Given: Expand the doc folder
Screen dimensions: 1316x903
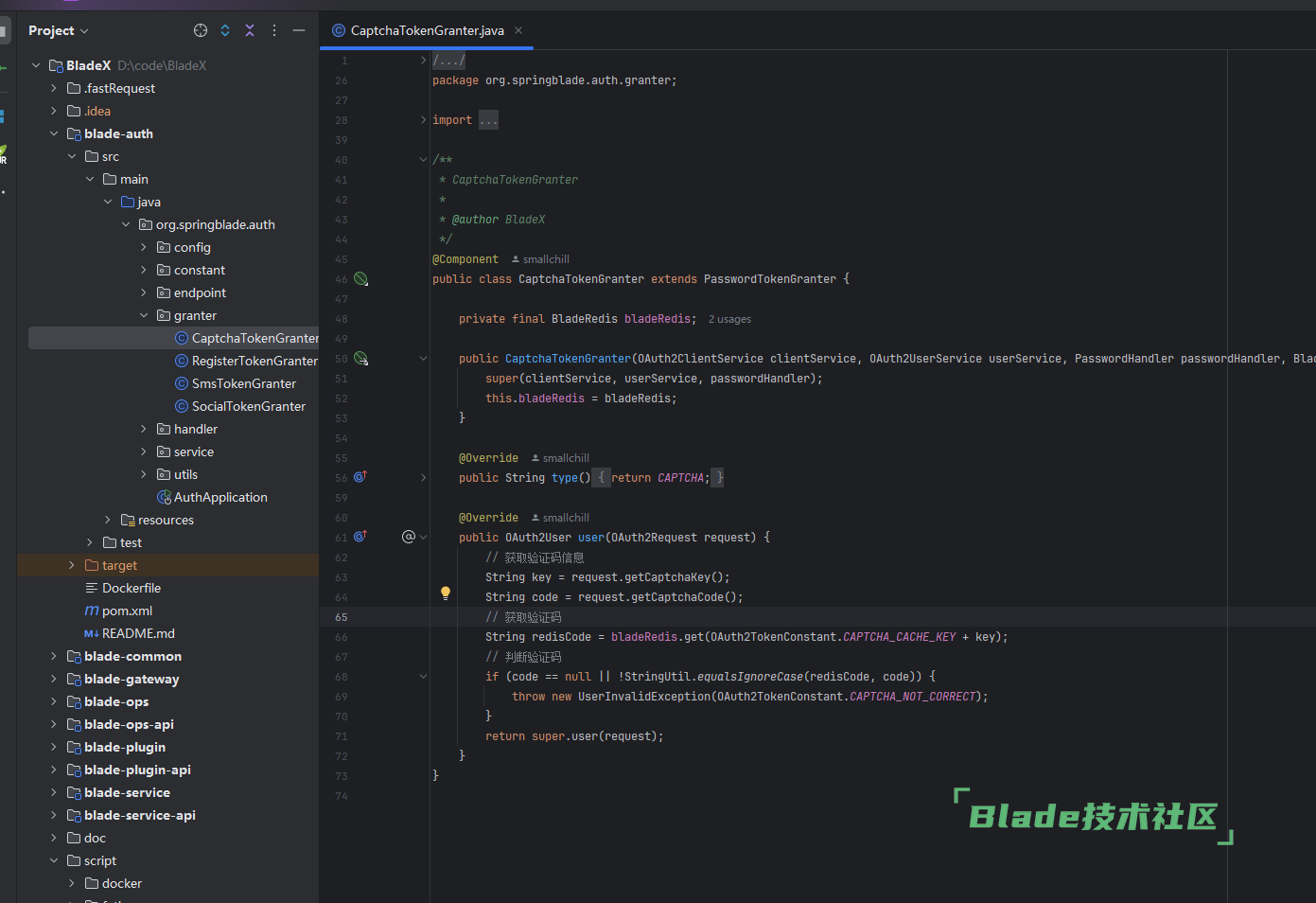Looking at the screenshot, I should click(54, 838).
